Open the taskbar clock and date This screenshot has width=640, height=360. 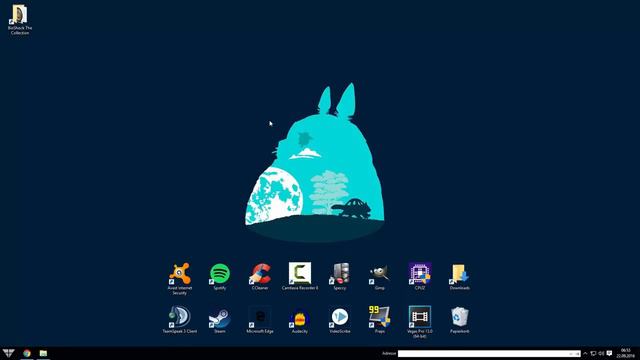point(625,353)
